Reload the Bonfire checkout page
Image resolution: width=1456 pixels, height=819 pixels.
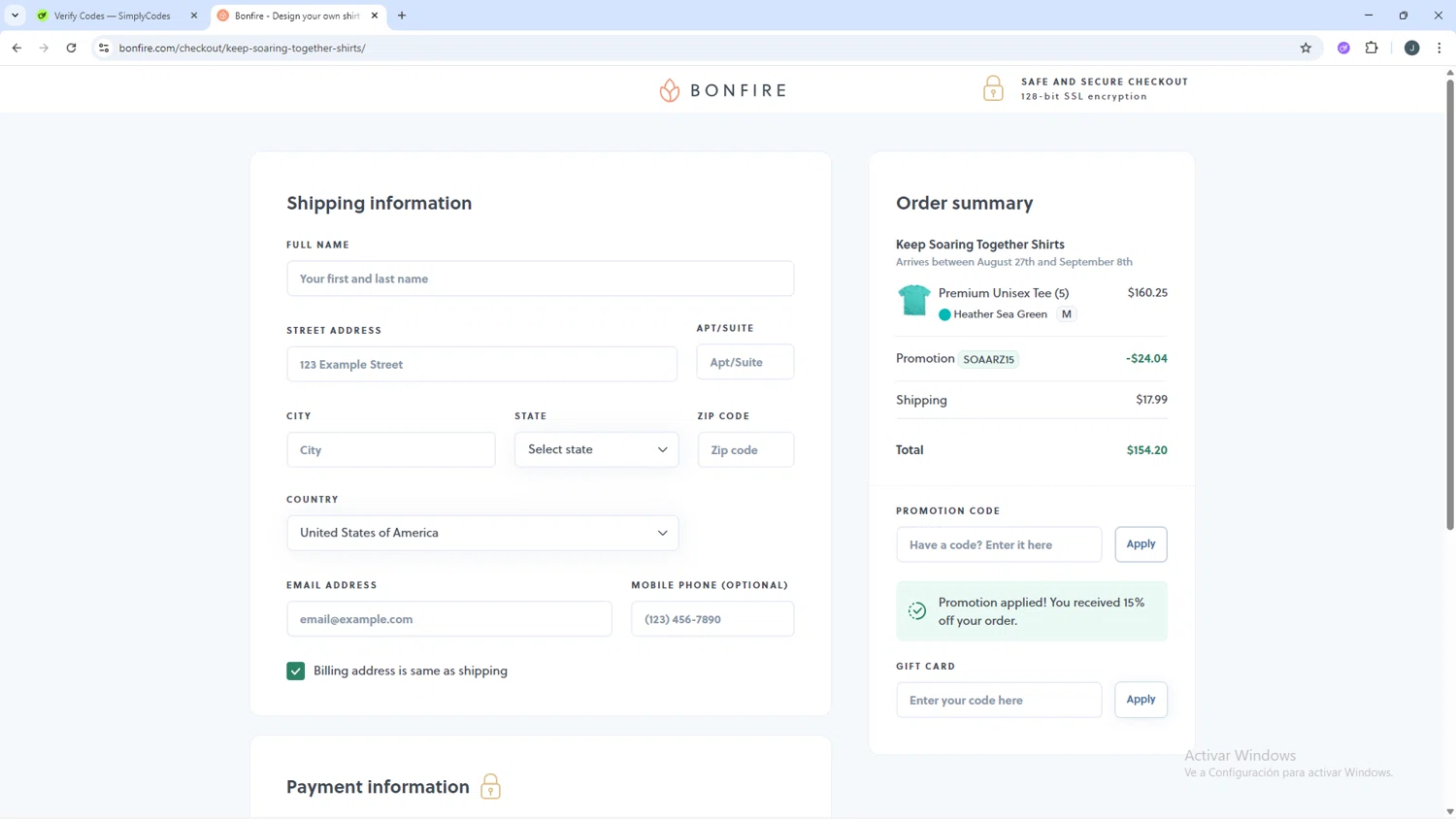(71, 48)
